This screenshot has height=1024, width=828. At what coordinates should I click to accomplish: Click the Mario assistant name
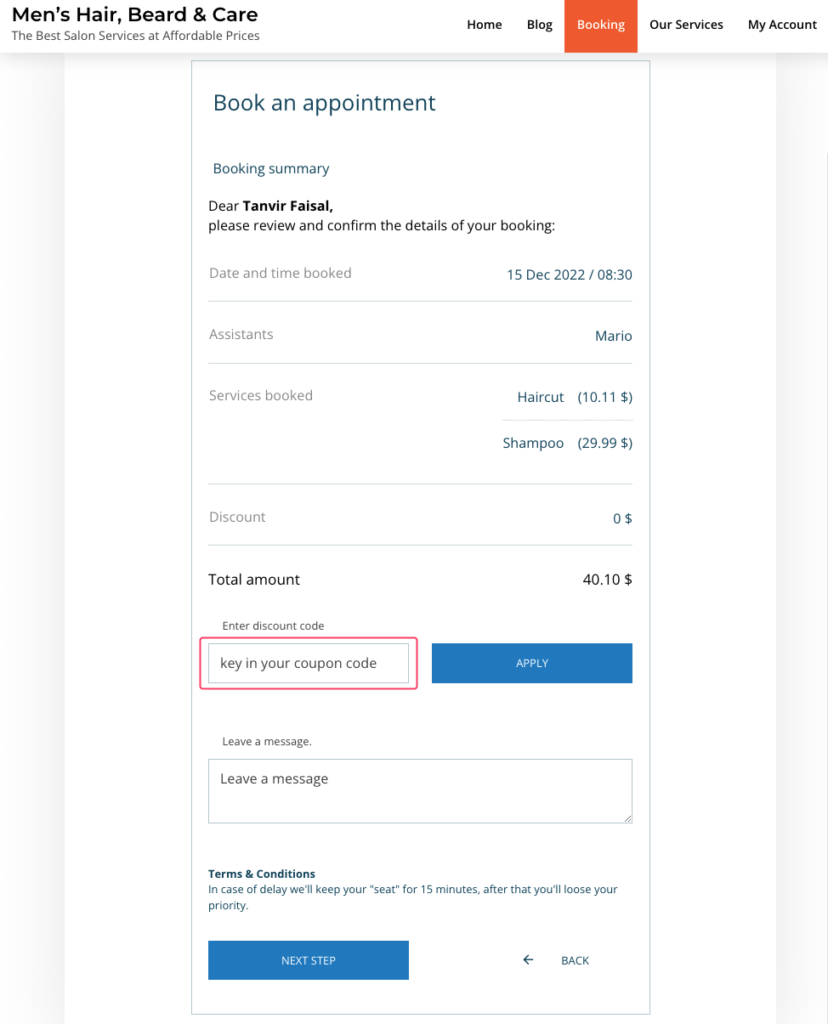(613, 335)
